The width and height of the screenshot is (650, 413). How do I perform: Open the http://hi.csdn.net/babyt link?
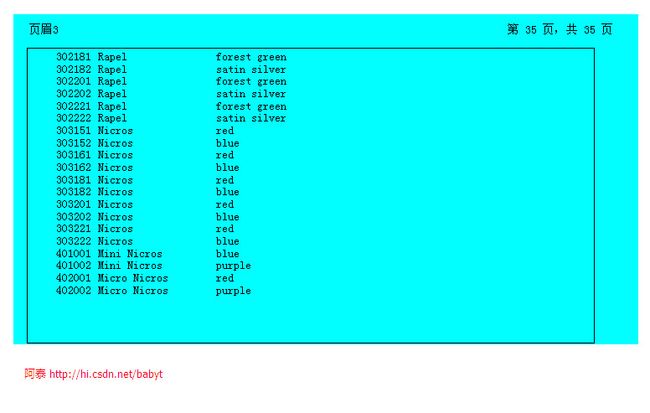coord(106,374)
